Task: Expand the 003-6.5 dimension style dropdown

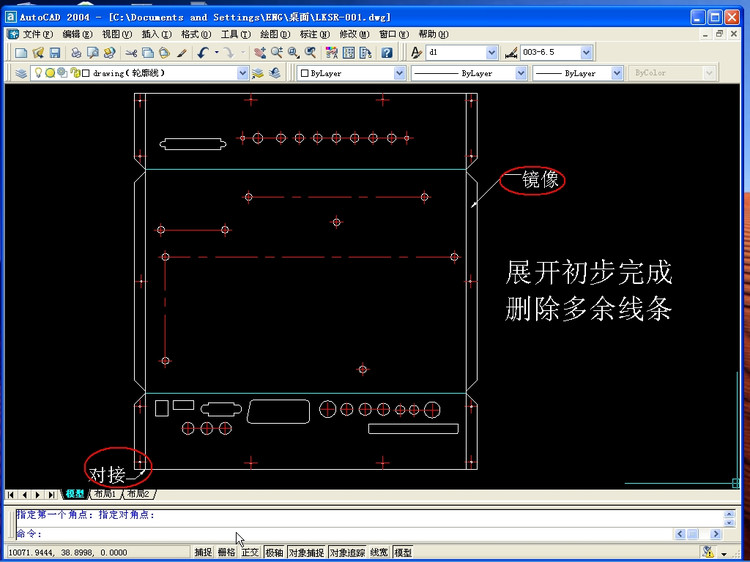Action: point(586,53)
